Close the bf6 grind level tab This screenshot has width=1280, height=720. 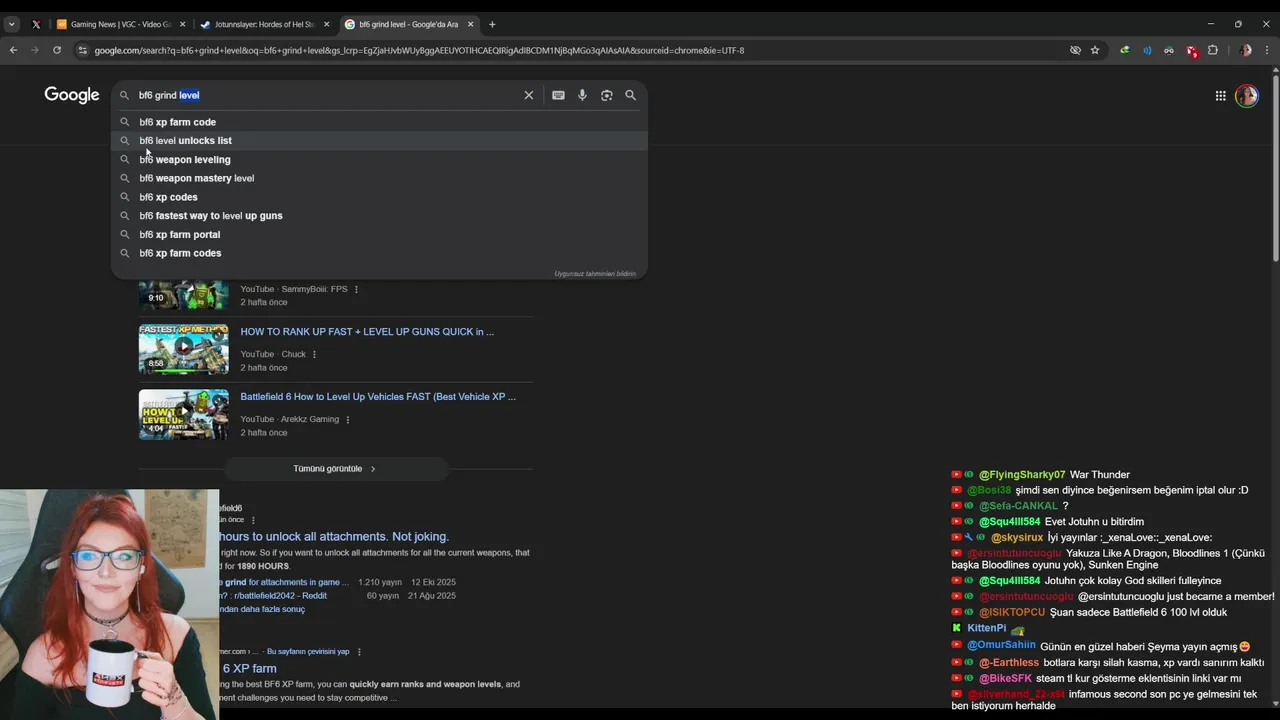pos(470,24)
